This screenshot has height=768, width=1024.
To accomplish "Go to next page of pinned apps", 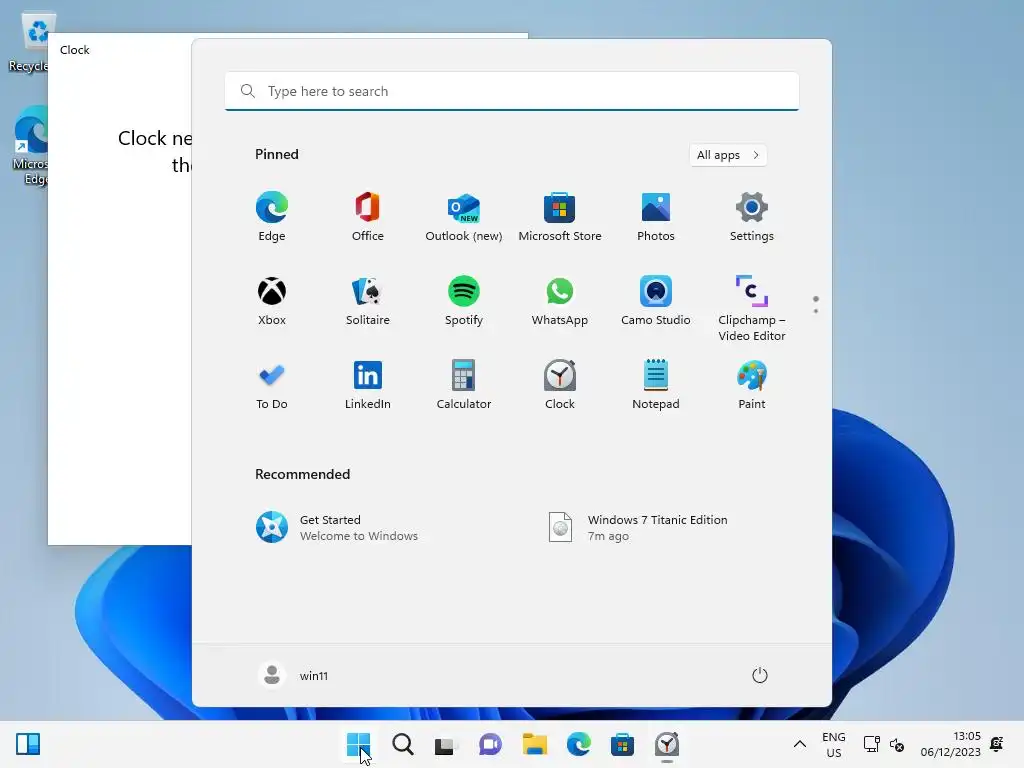I will tap(816, 311).
